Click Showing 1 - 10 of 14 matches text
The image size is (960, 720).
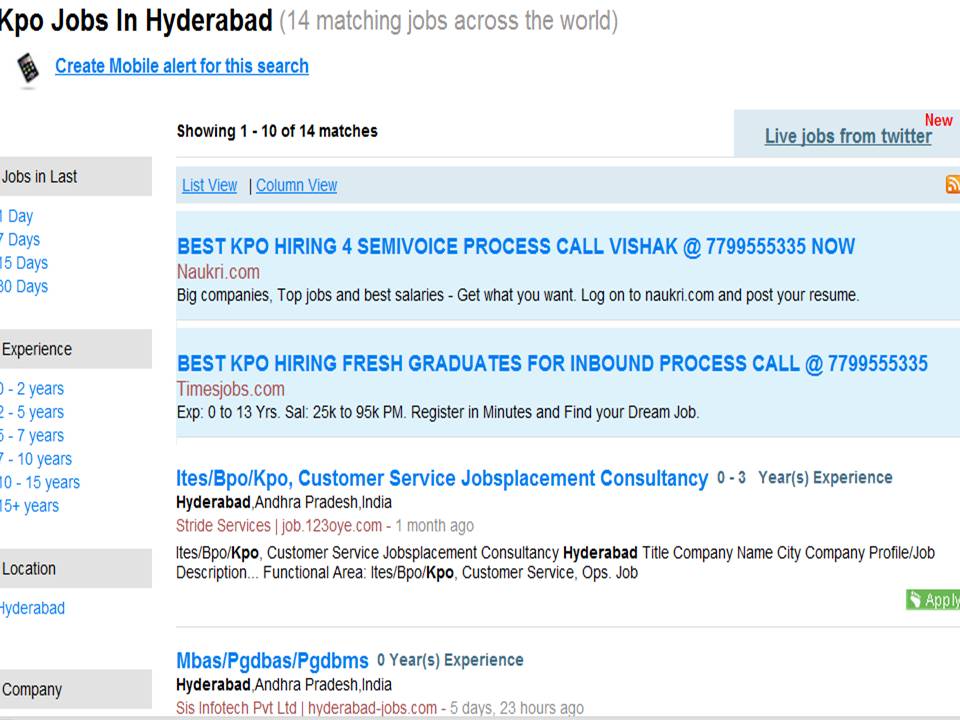click(x=277, y=131)
